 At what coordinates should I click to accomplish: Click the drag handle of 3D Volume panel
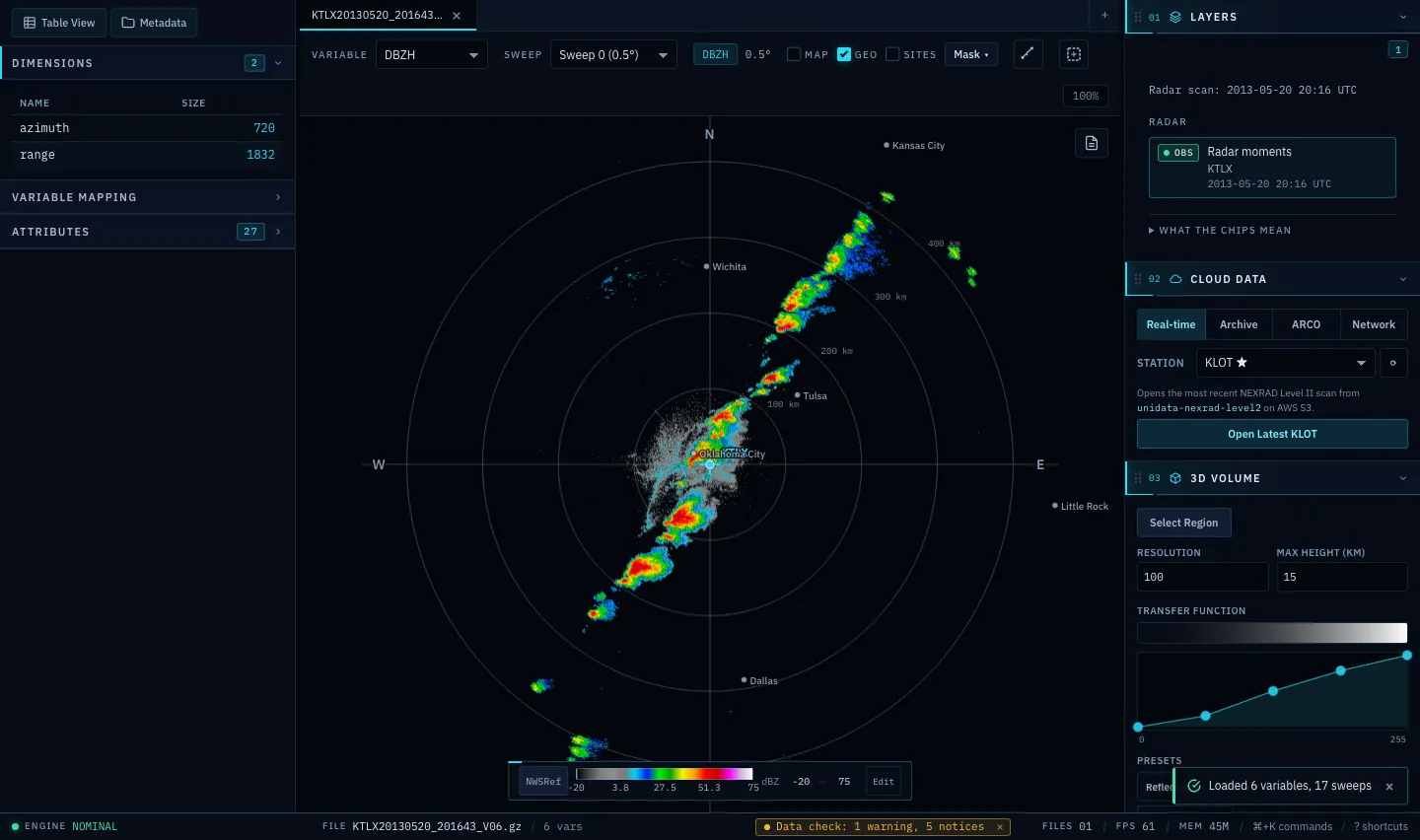click(x=1138, y=478)
